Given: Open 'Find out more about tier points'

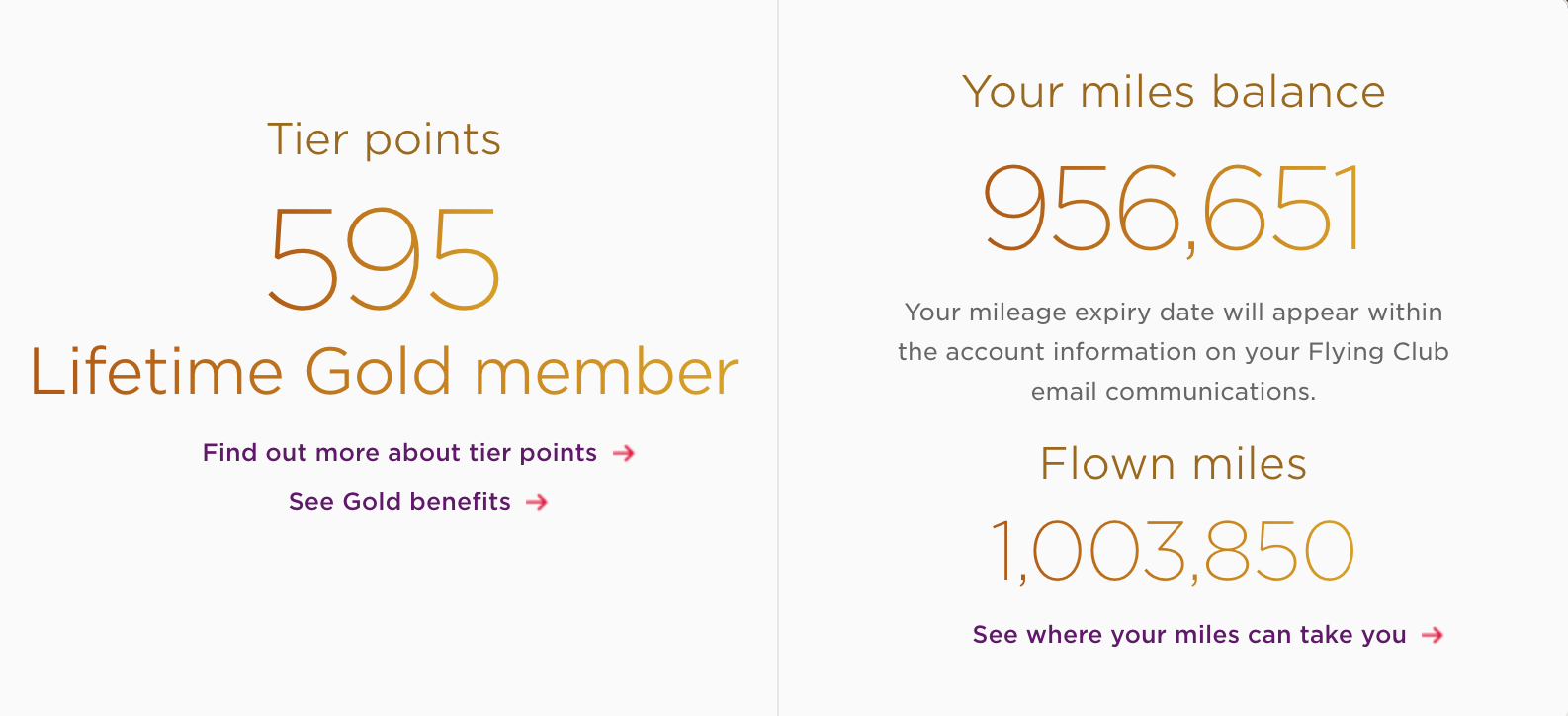Looking at the screenshot, I should pos(399,453).
